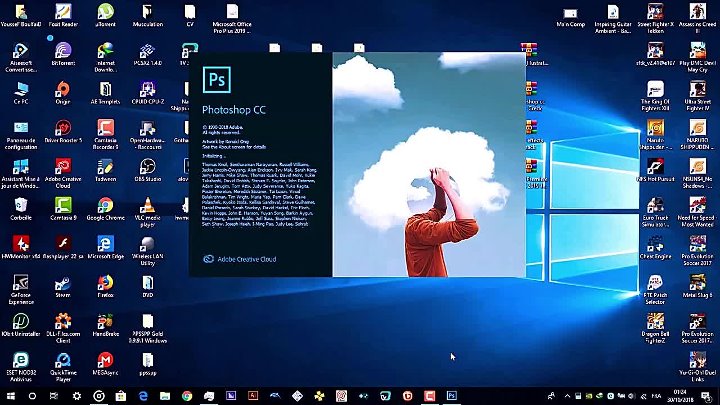Open the uTorrent desktop shortcut

[x=105, y=12]
